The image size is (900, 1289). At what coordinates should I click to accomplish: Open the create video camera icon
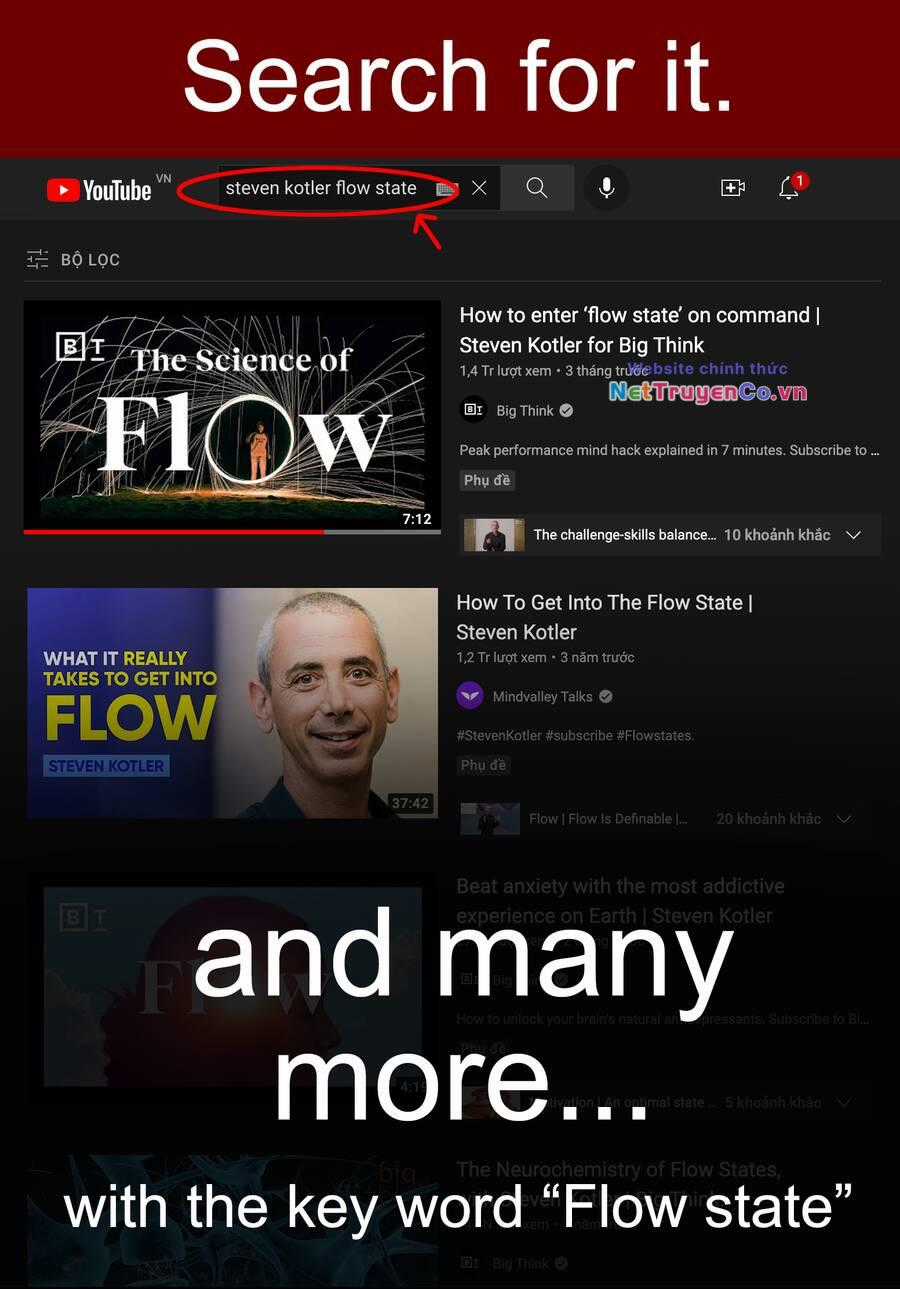(x=733, y=188)
